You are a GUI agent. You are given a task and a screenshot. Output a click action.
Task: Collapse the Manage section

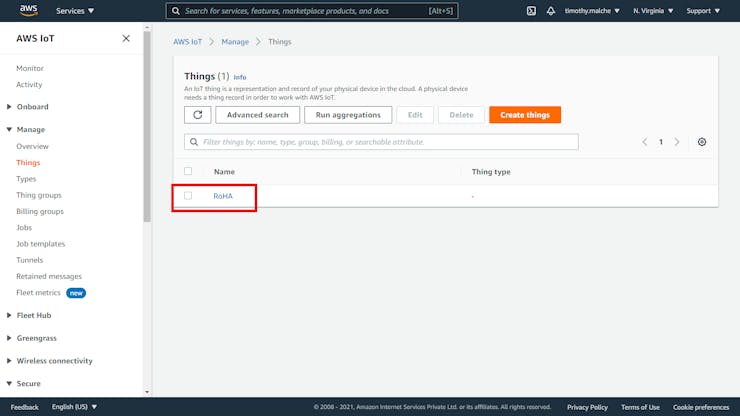(26, 129)
